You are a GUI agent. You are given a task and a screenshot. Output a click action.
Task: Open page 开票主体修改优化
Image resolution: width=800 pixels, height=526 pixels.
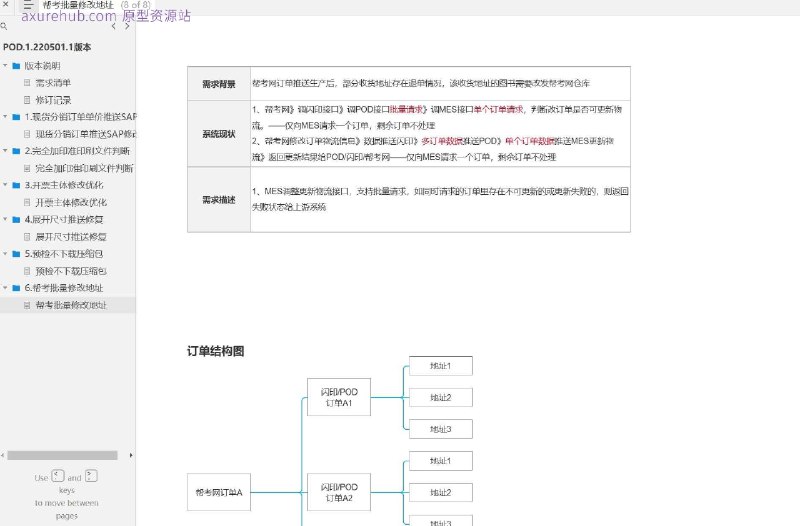coord(71,203)
